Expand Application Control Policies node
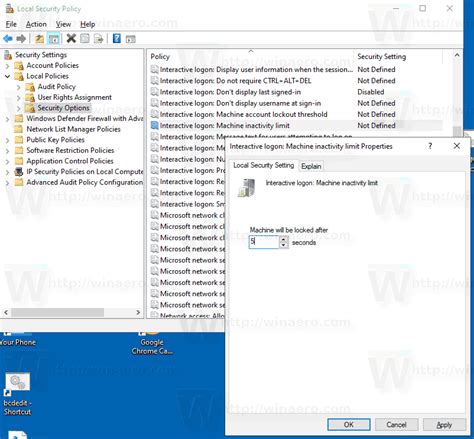Screen dimensions: 474x439 [x=8, y=162]
